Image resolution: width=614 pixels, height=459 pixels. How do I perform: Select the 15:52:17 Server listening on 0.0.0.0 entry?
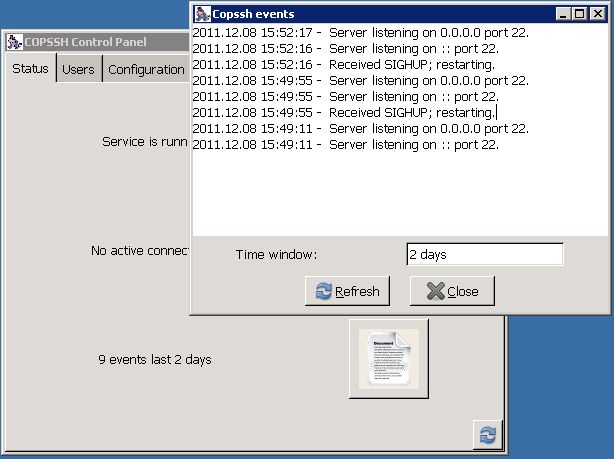pos(360,33)
